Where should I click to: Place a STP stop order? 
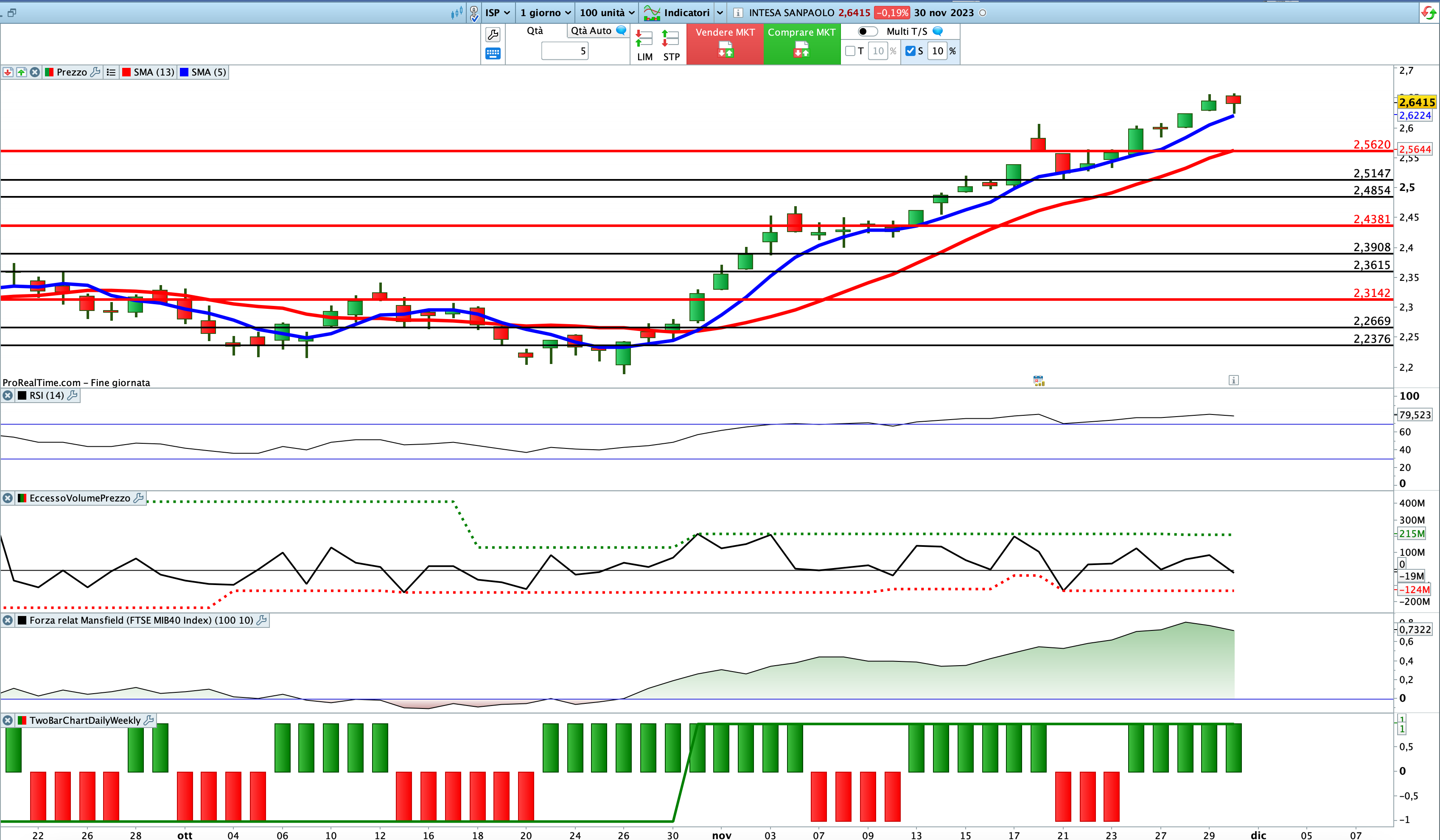pyautogui.click(x=671, y=46)
